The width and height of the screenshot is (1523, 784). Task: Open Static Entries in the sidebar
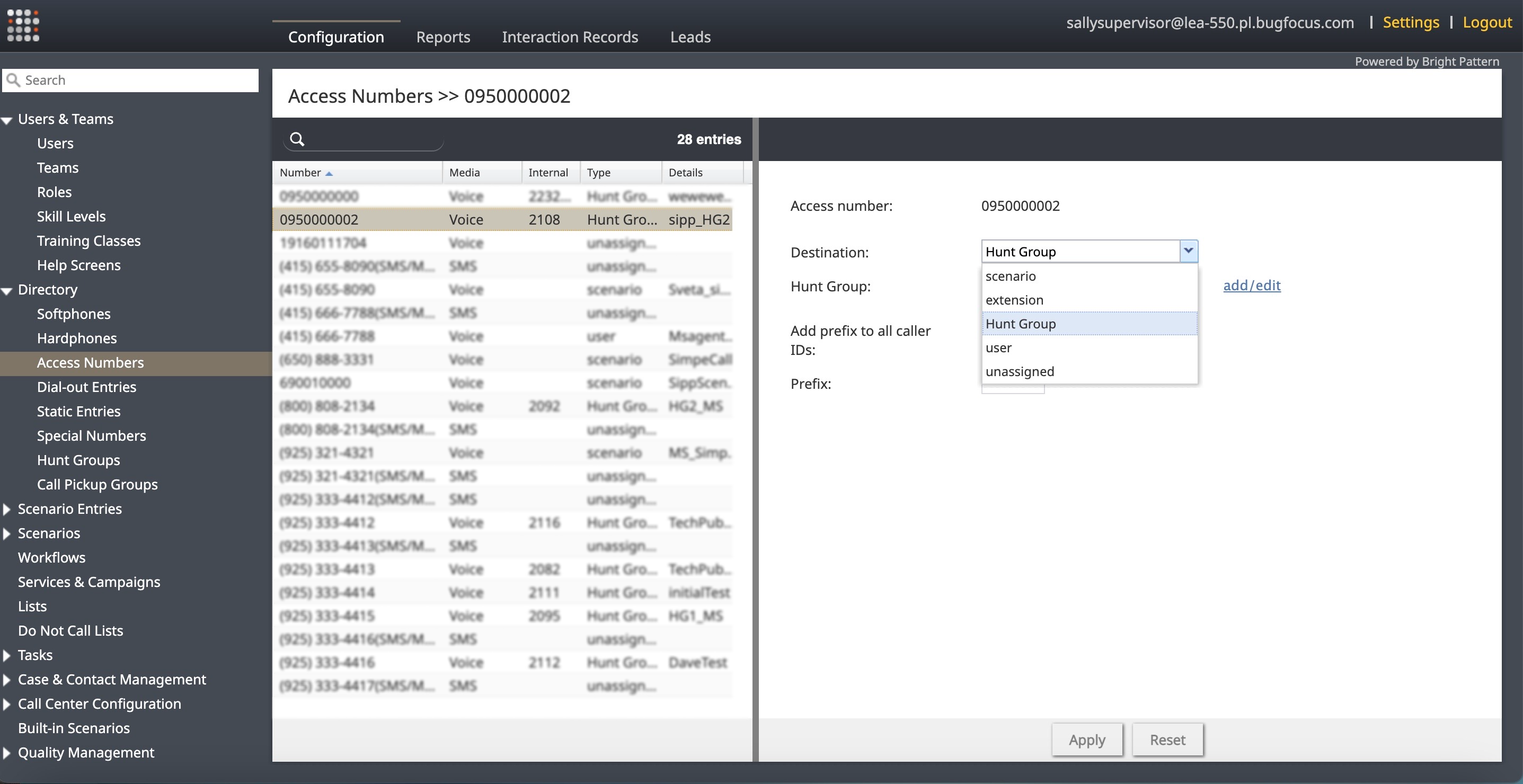tap(78, 411)
